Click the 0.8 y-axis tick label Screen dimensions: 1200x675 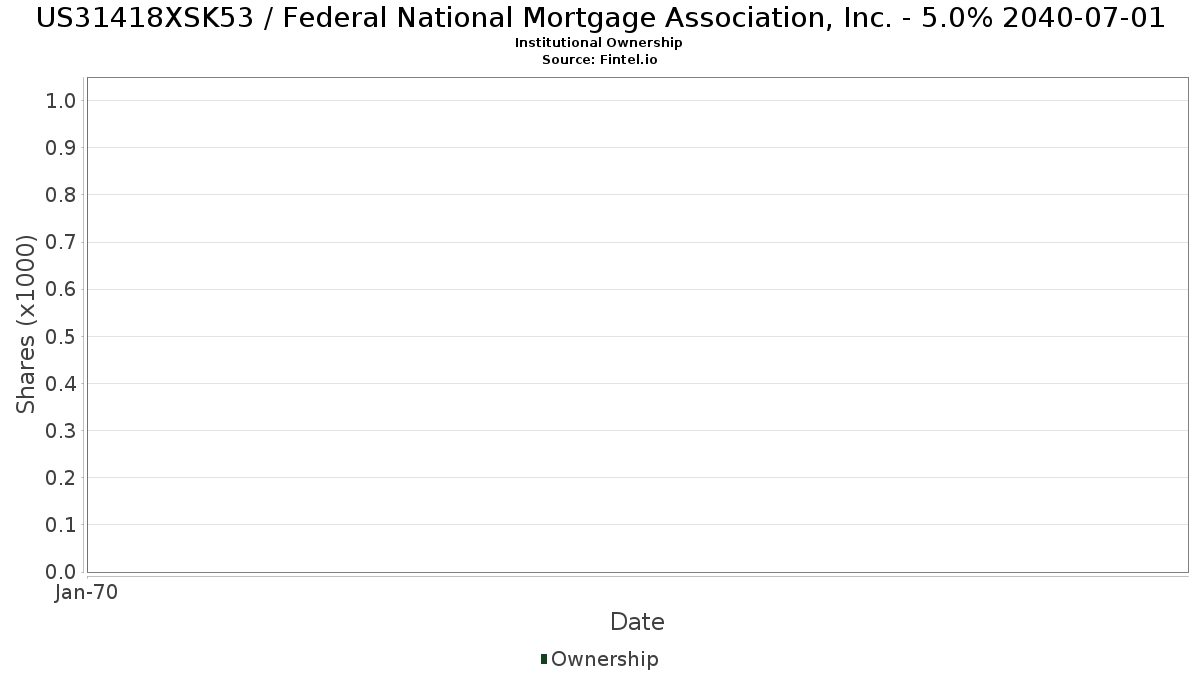pyautogui.click(x=61, y=195)
